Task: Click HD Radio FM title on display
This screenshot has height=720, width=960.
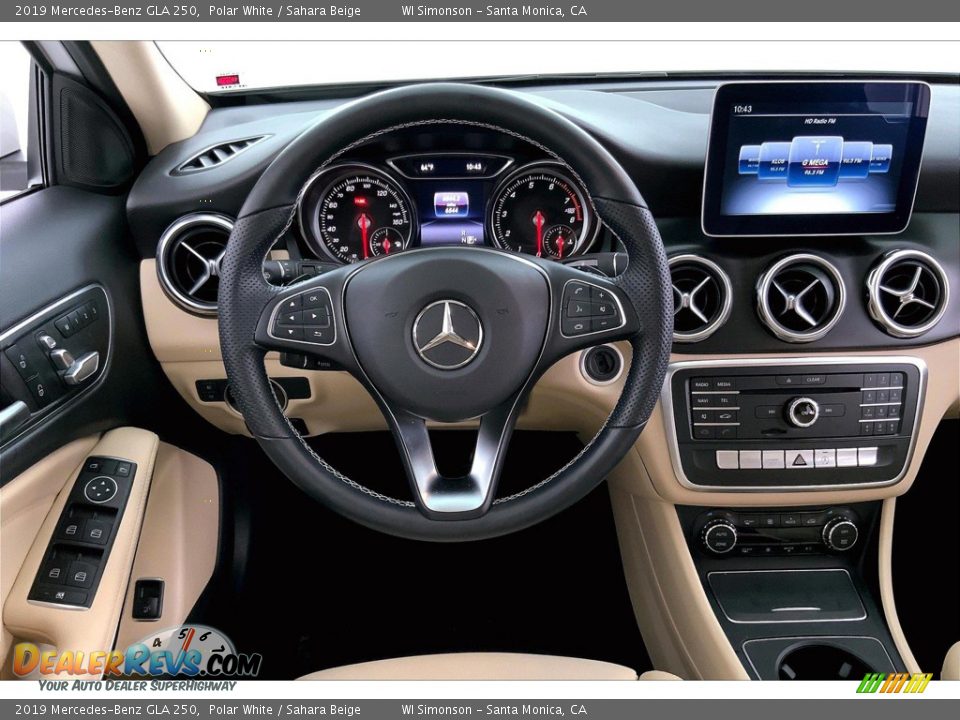Action: pos(820,121)
